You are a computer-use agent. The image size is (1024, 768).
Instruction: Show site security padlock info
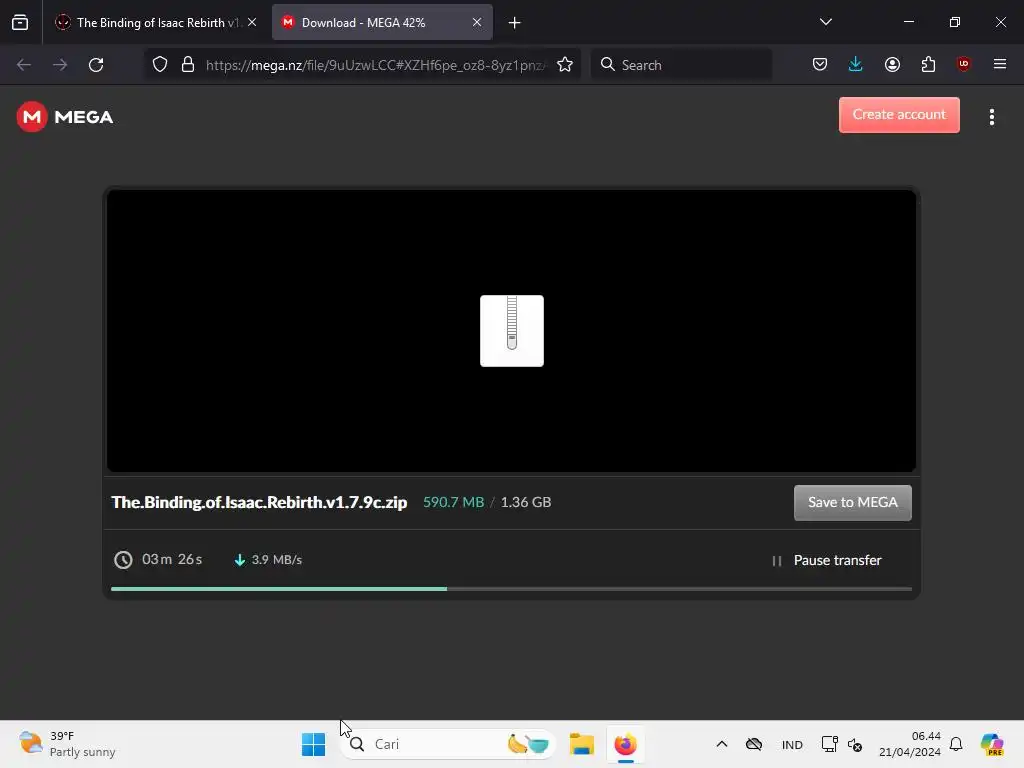pos(188,65)
